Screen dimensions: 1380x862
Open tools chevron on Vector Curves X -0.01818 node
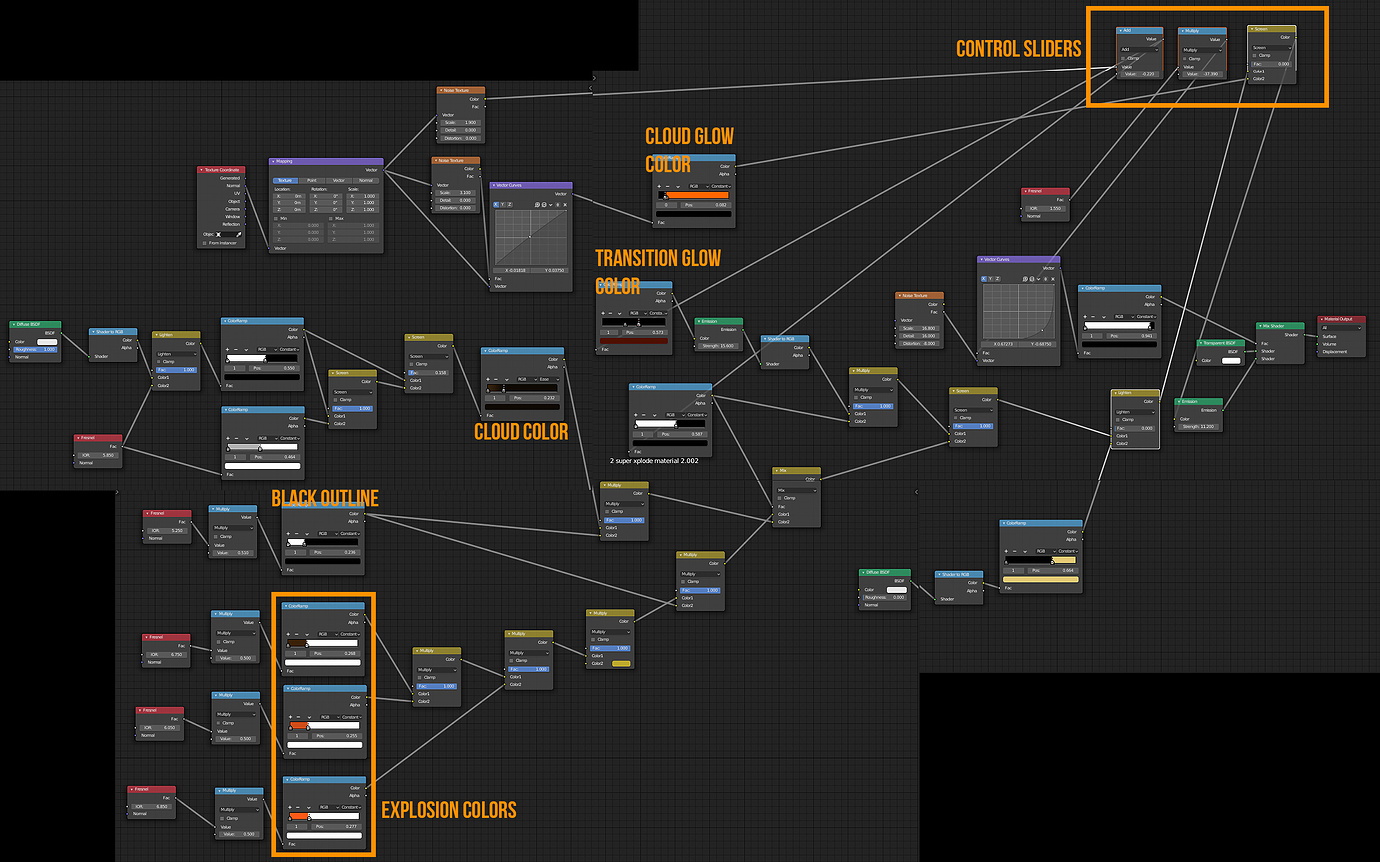pyautogui.click(x=551, y=205)
